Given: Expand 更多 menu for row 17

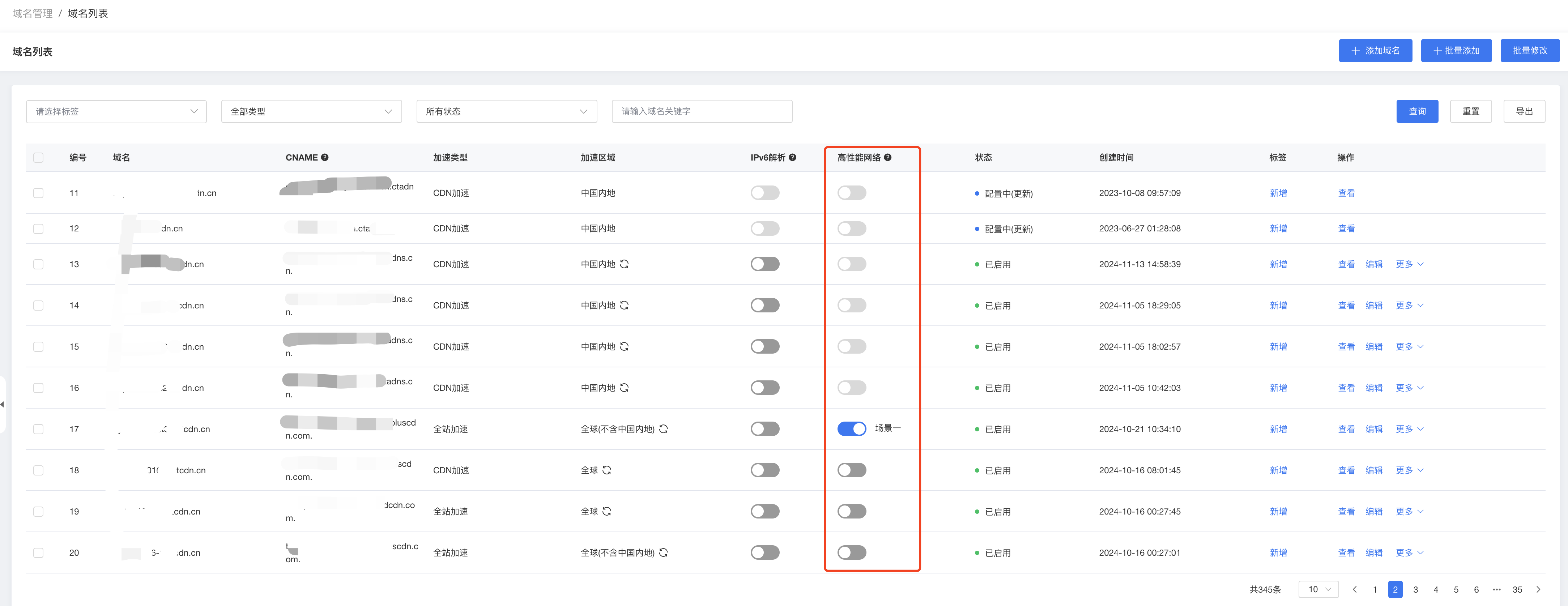Looking at the screenshot, I should [x=1409, y=429].
